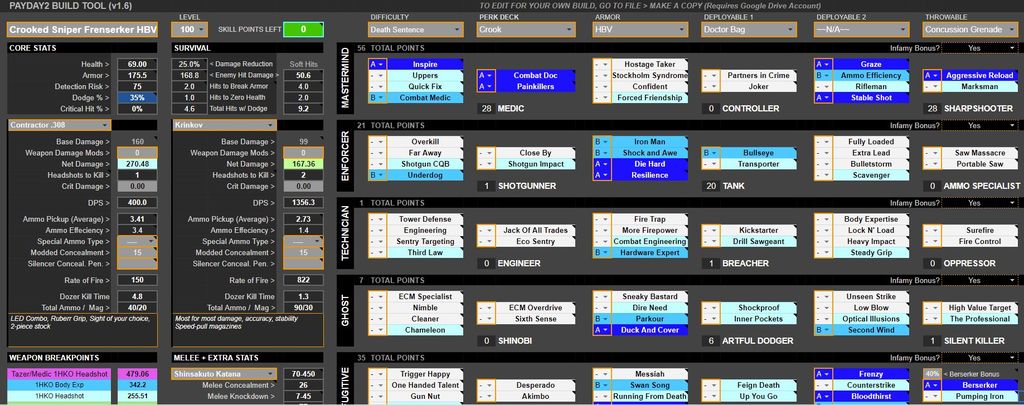This screenshot has height=405, width=1024.
Task: Change Second Wind skill level selector
Action: coord(823,330)
